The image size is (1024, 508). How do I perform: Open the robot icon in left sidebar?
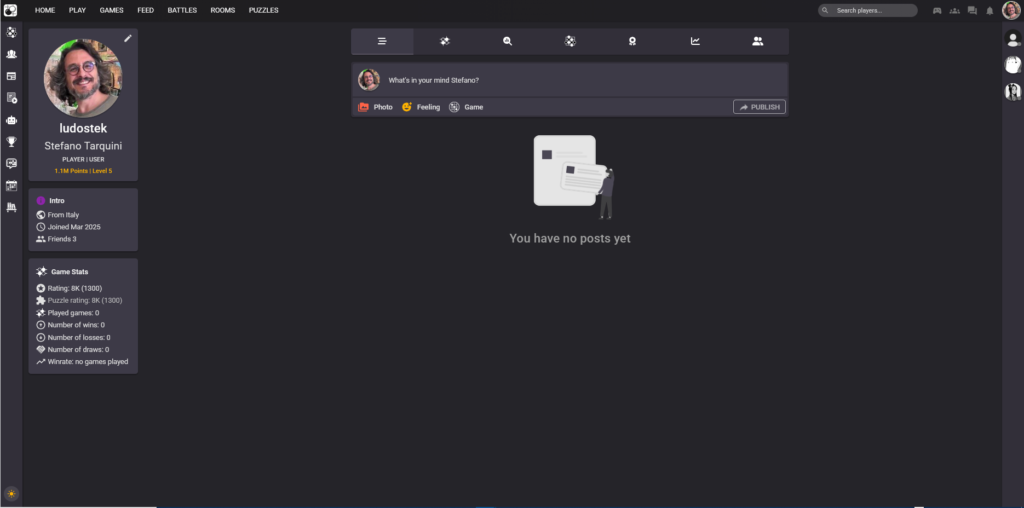coord(11,120)
